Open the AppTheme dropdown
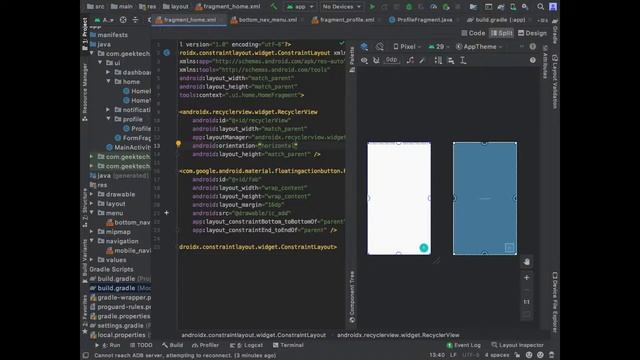Image resolution: width=640 pixels, height=360 pixels. tap(479, 47)
